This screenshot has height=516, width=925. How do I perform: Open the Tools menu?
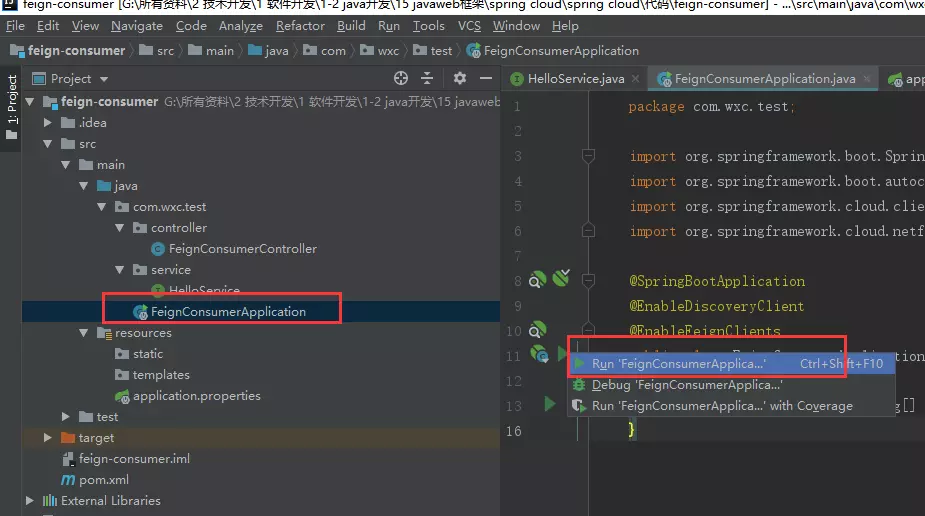[428, 26]
